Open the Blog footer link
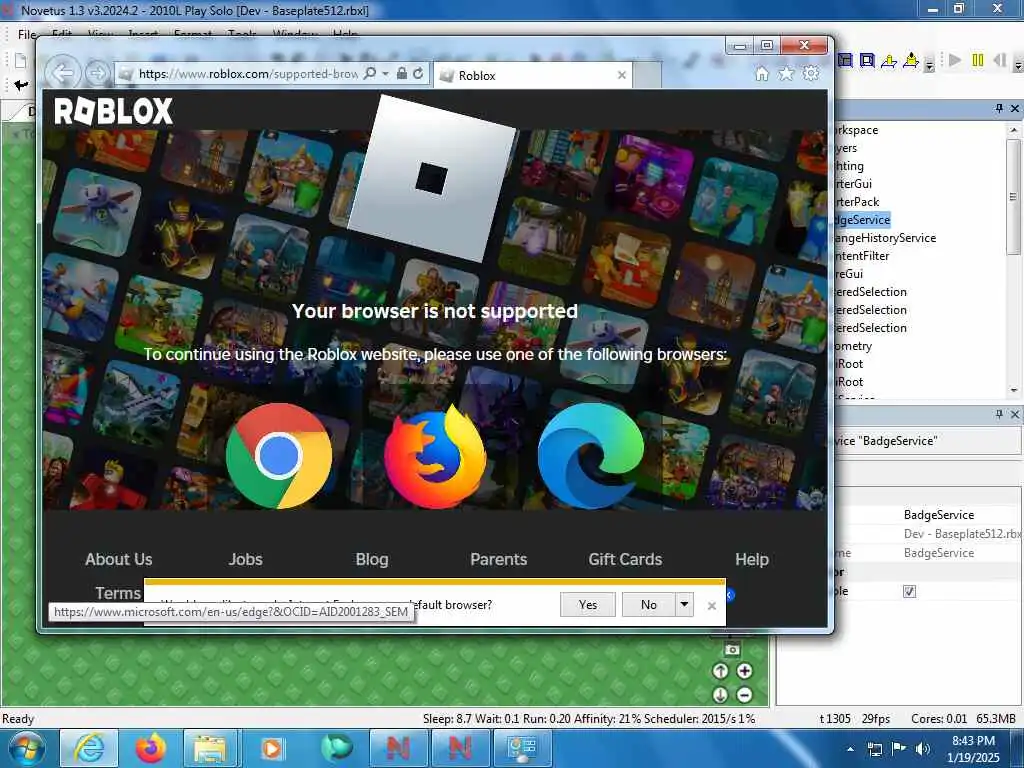Image resolution: width=1024 pixels, height=768 pixels. [372, 560]
